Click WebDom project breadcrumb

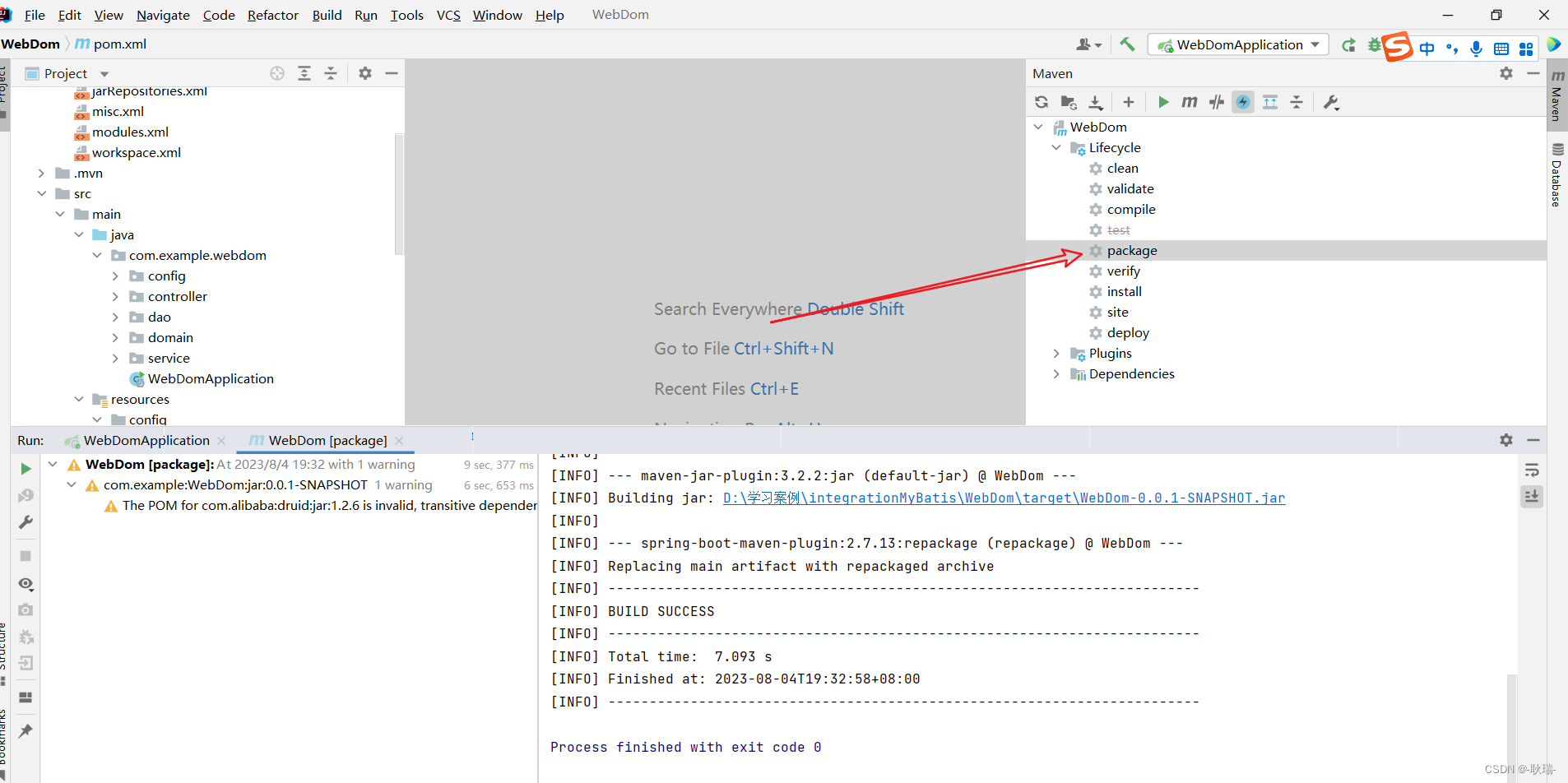(30, 44)
